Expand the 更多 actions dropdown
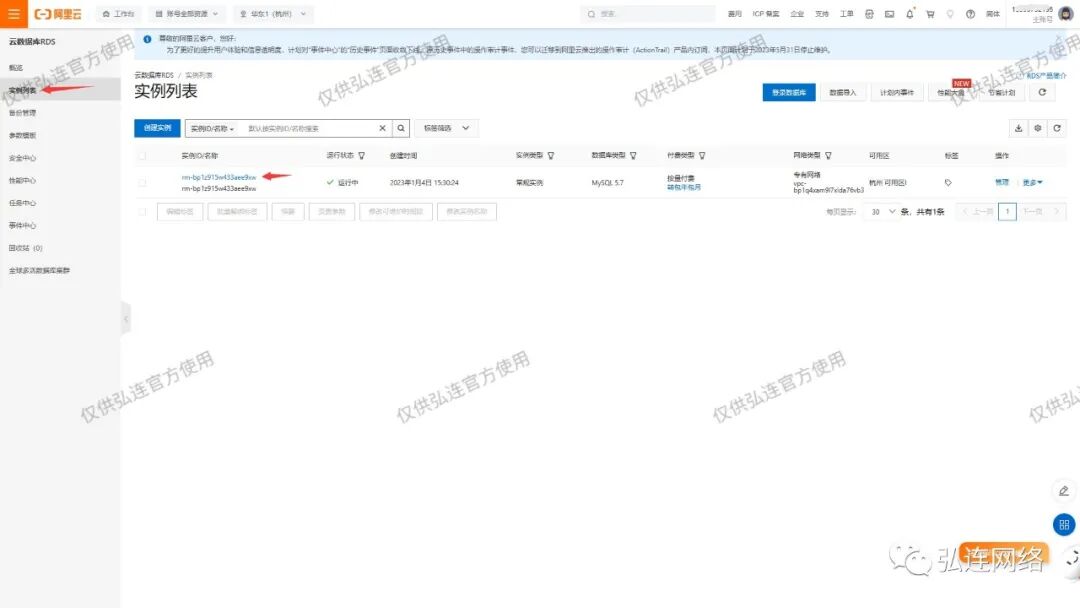 (1032, 182)
